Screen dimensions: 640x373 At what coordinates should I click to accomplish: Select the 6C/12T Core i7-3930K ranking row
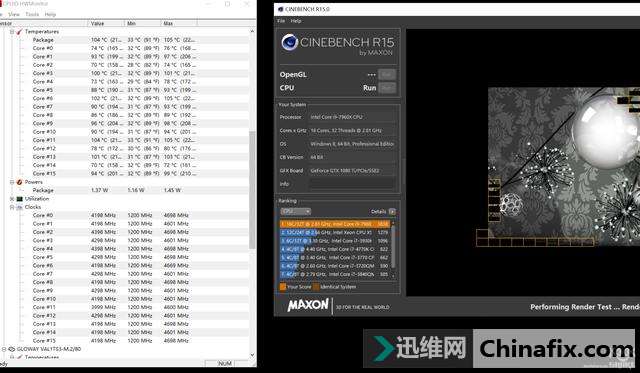(x=335, y=241)
